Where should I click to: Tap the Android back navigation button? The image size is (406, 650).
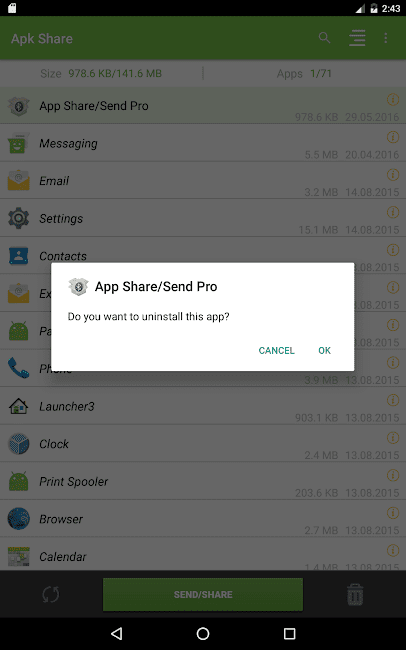117,633
